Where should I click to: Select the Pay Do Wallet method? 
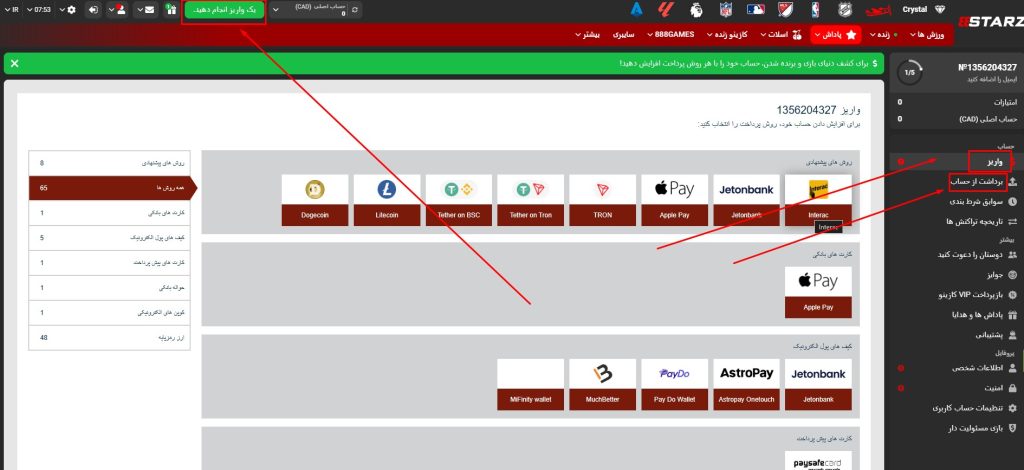(674, 384)
